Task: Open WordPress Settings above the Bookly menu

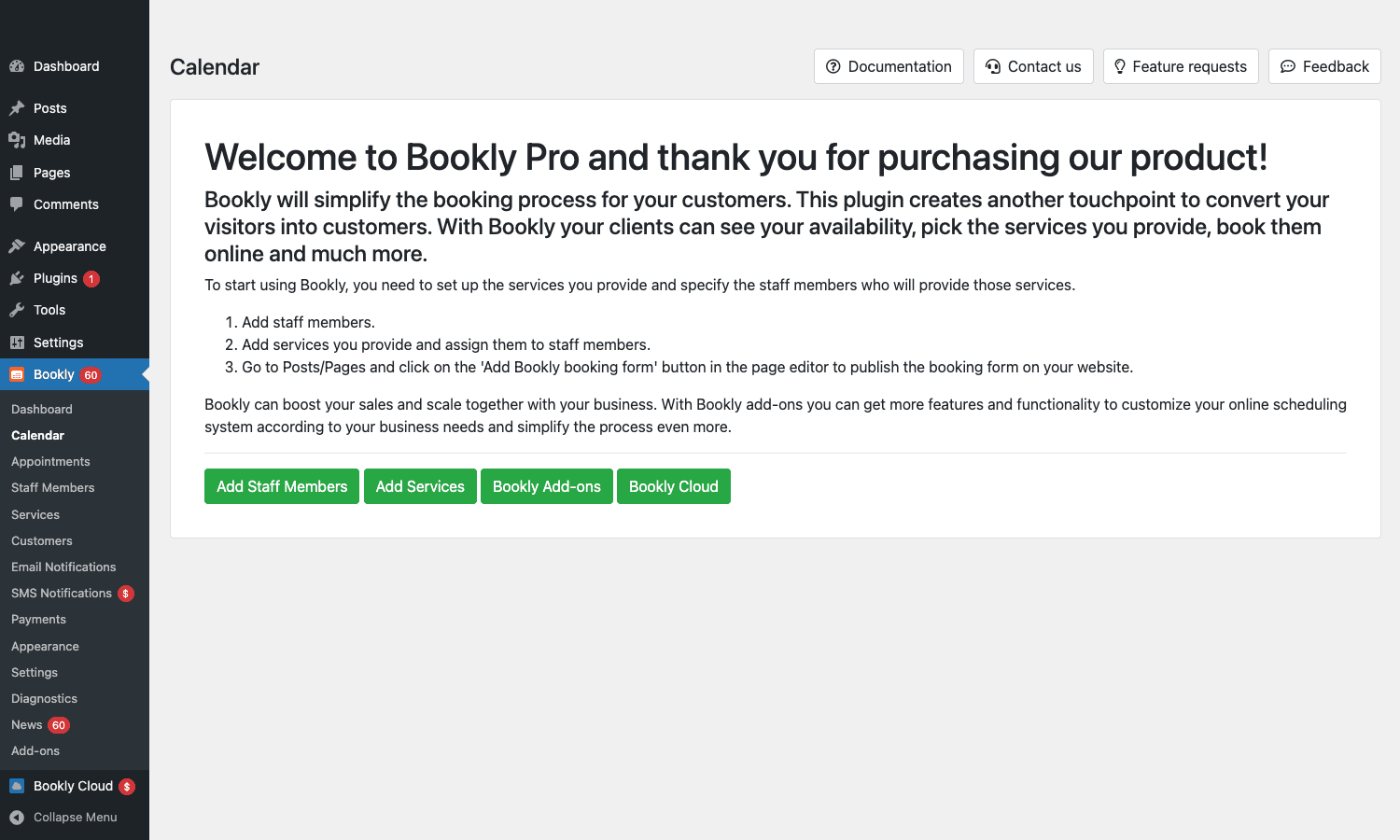Action: 75,343
